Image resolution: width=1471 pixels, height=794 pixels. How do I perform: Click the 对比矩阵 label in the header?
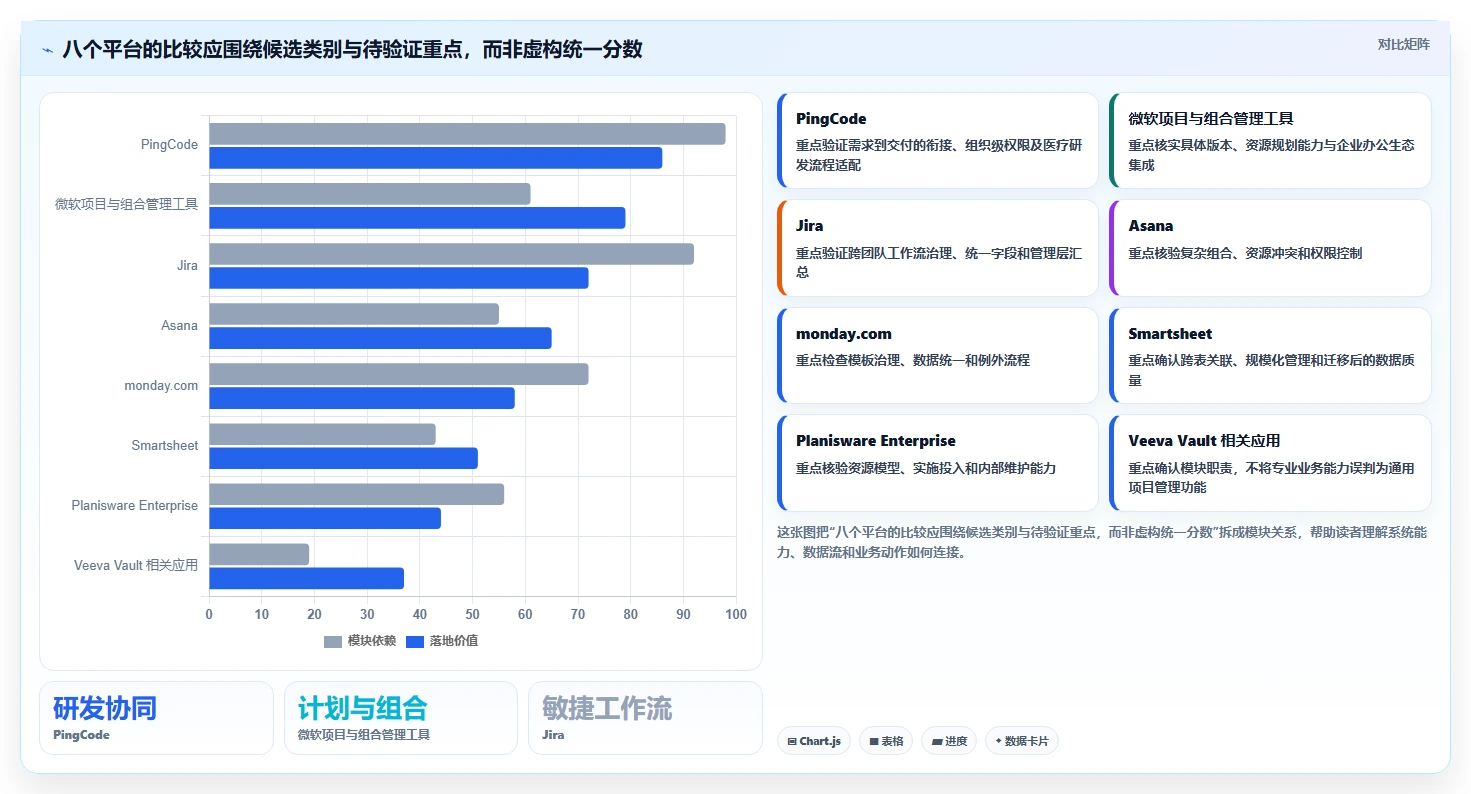click(x=1403, y=44)
